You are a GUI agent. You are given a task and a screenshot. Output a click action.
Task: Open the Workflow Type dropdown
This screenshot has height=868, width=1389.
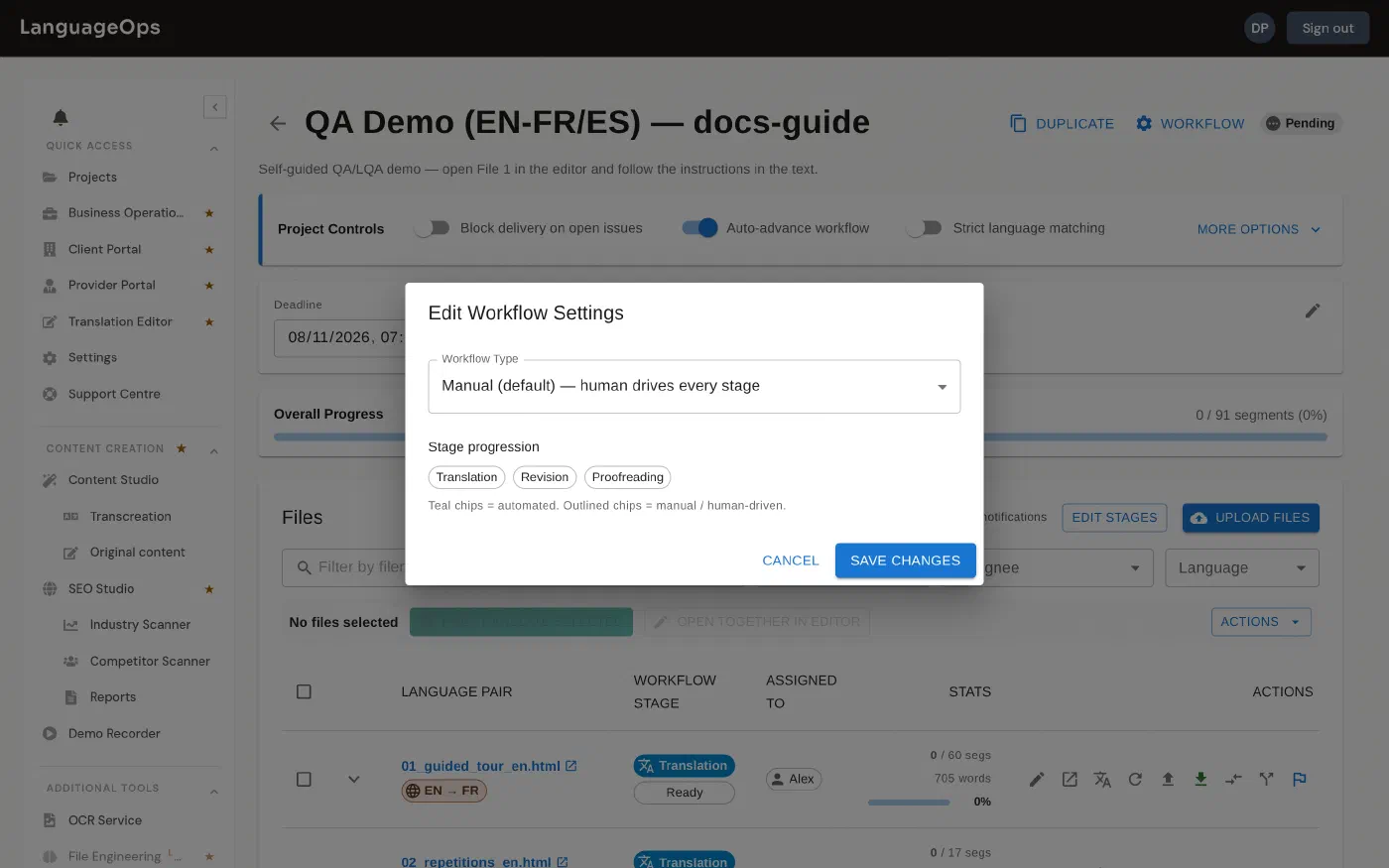(694, 386)
